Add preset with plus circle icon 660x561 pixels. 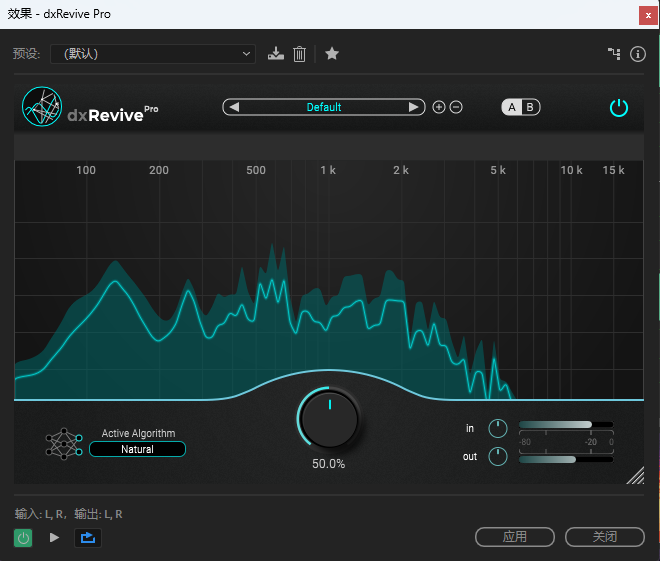coord(439,107)
